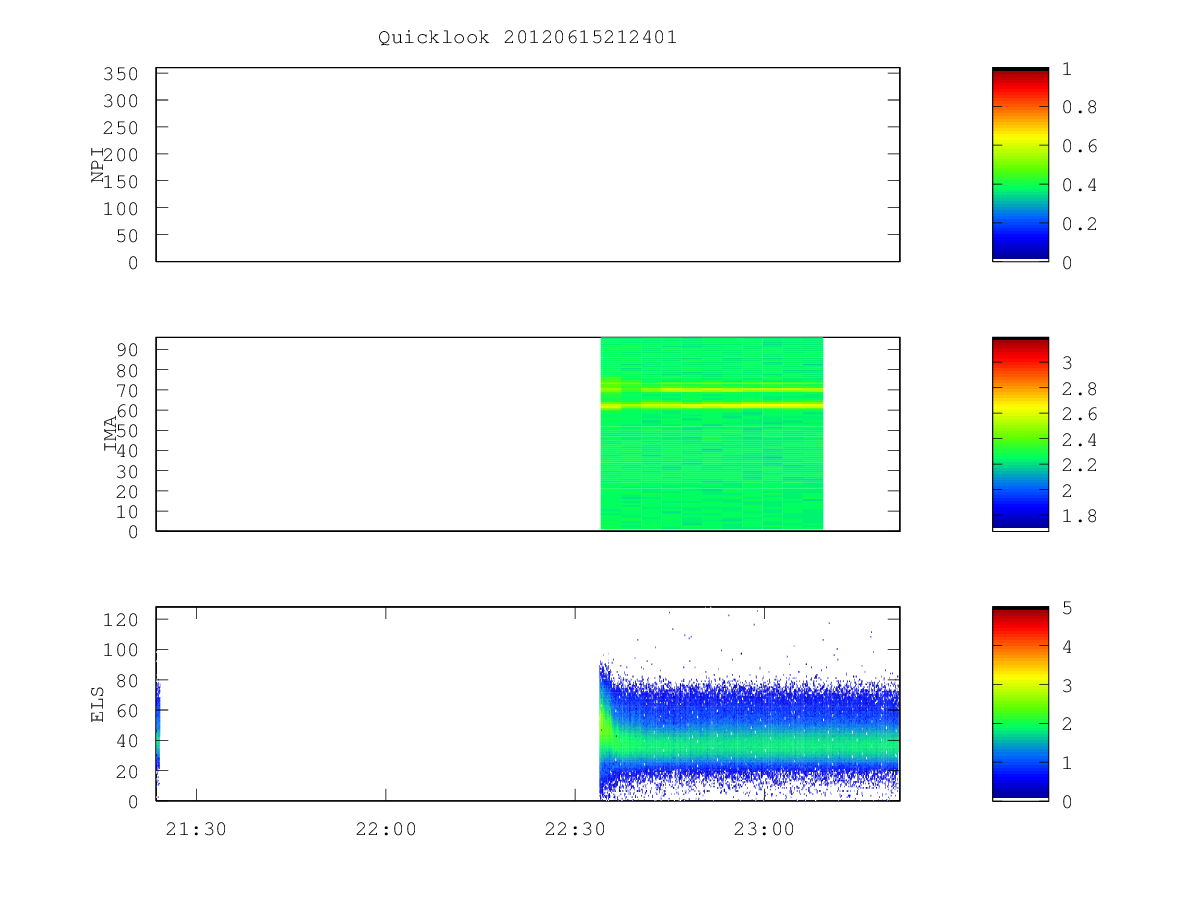
Task: Click the "0.6" label on NPI color bar
Action: [x=1080, y=146]
